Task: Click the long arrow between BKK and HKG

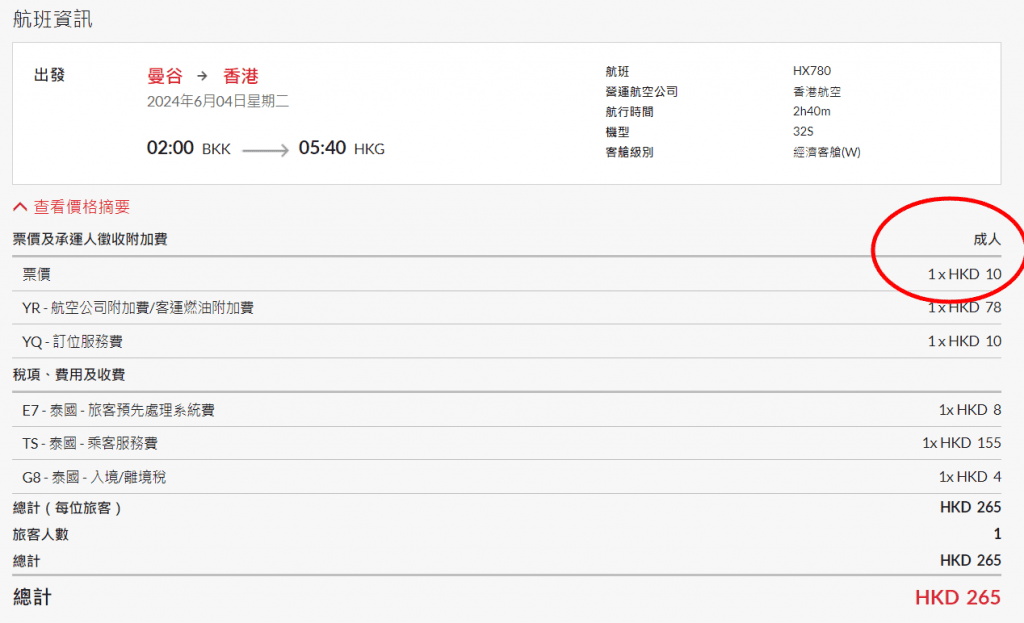Action: click(x=265, y=150)
